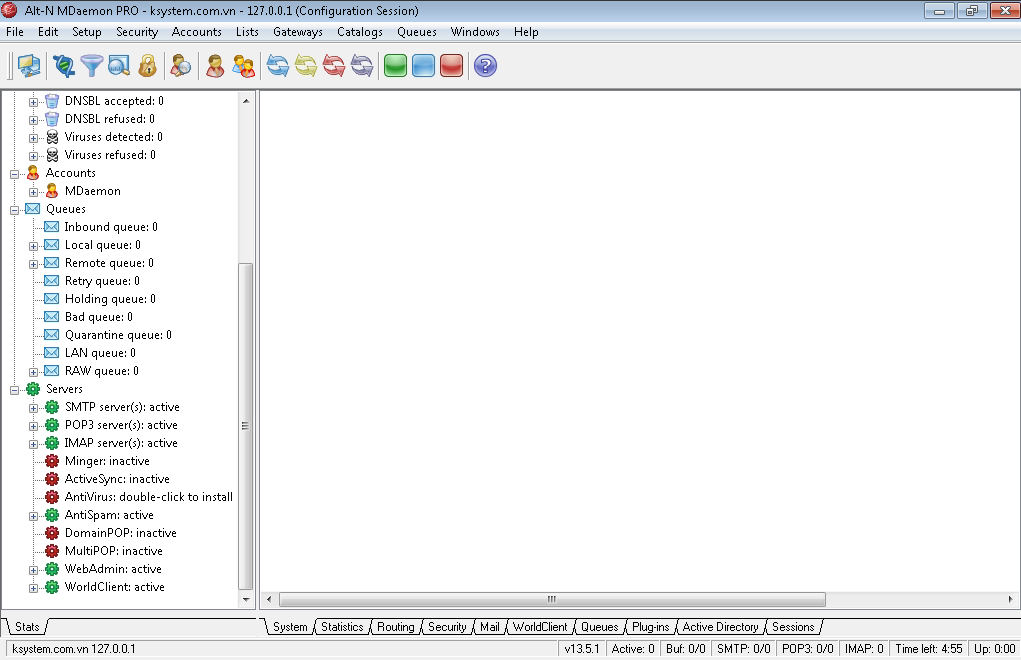Click the green square toolbar button
Screen dimensions: 1021x660
point(395,66)
